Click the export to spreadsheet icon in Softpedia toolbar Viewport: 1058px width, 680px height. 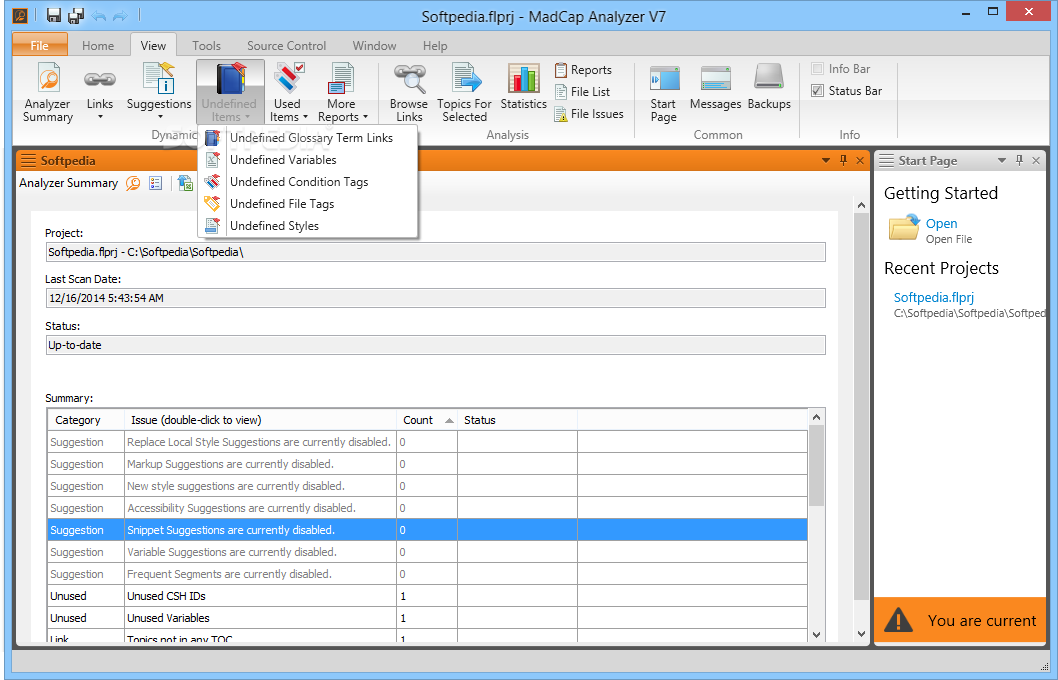point(185,183)
